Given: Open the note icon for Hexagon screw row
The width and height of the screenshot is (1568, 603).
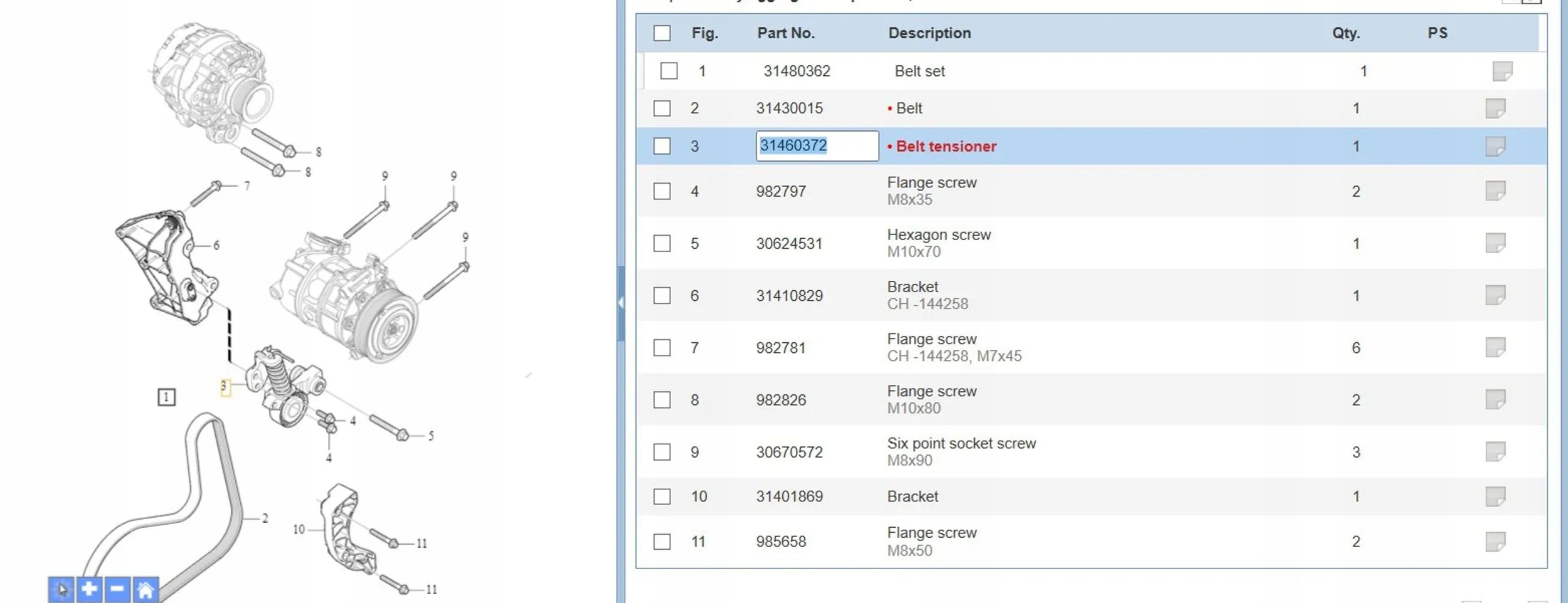Looking at the screenshot, I should point(1495,243).
